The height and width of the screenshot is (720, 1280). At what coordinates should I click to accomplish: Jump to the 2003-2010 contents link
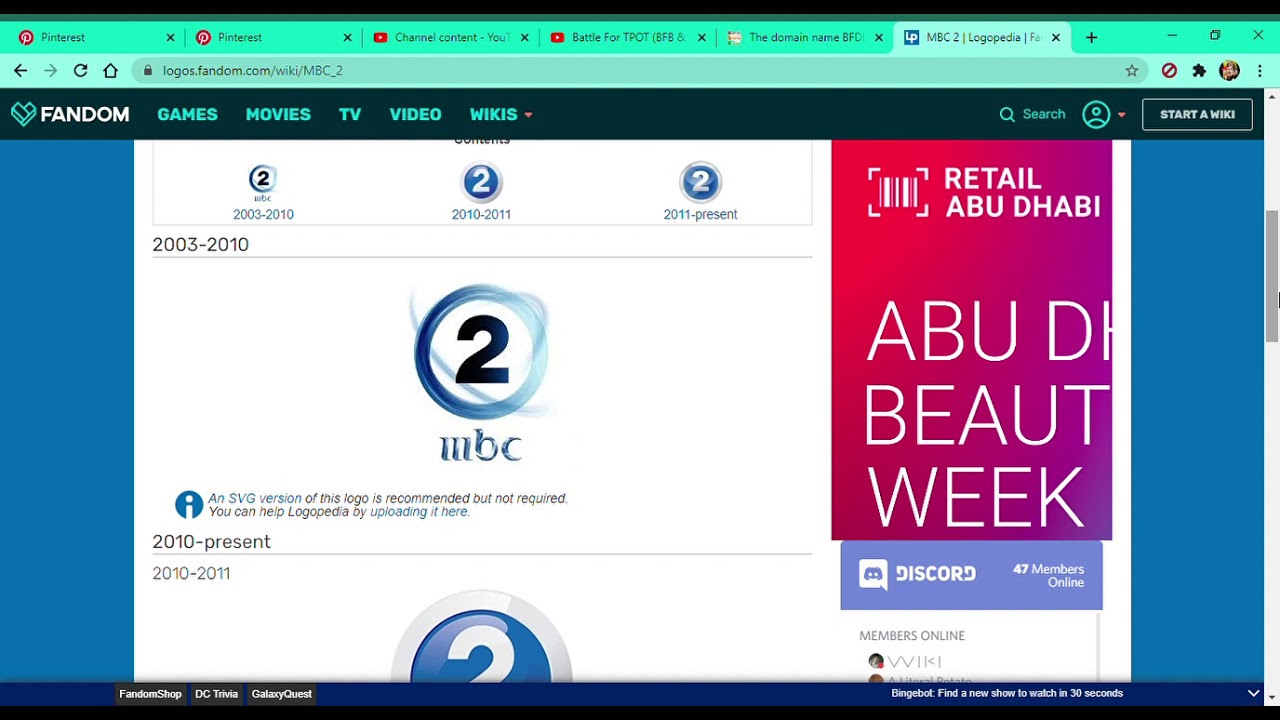click(x=263, y=214)
